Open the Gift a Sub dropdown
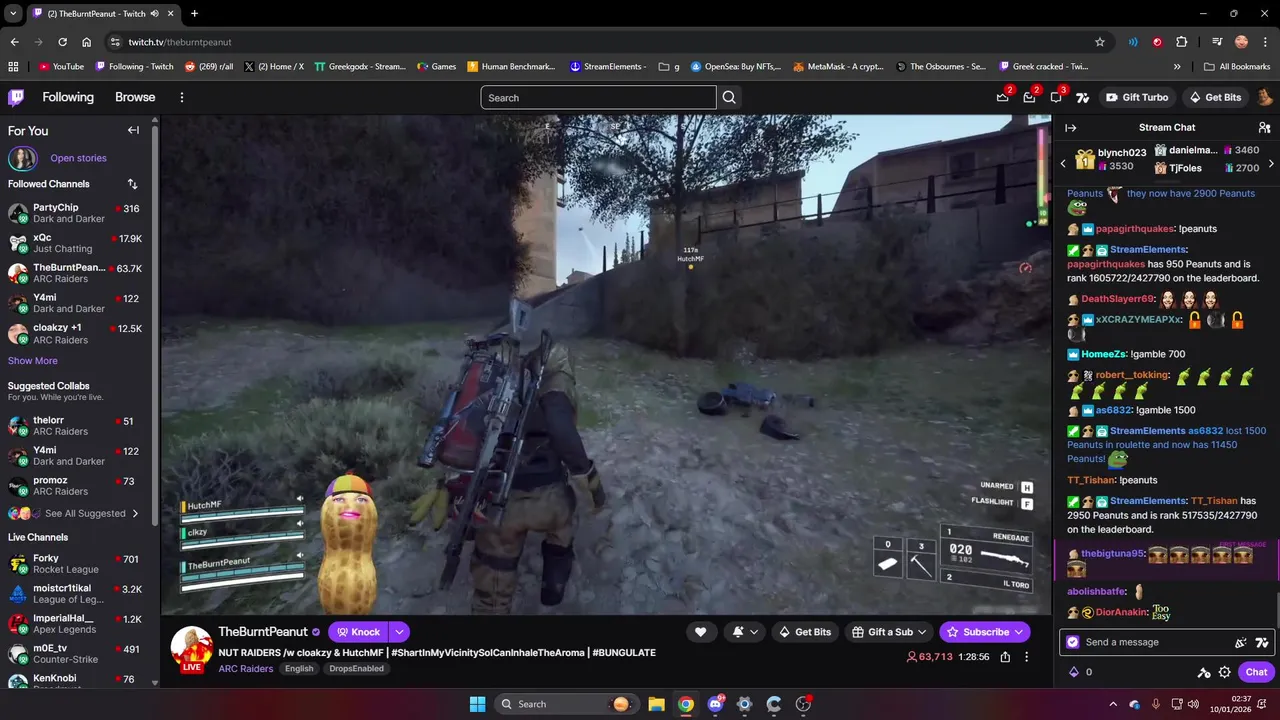 coord(889,632)
